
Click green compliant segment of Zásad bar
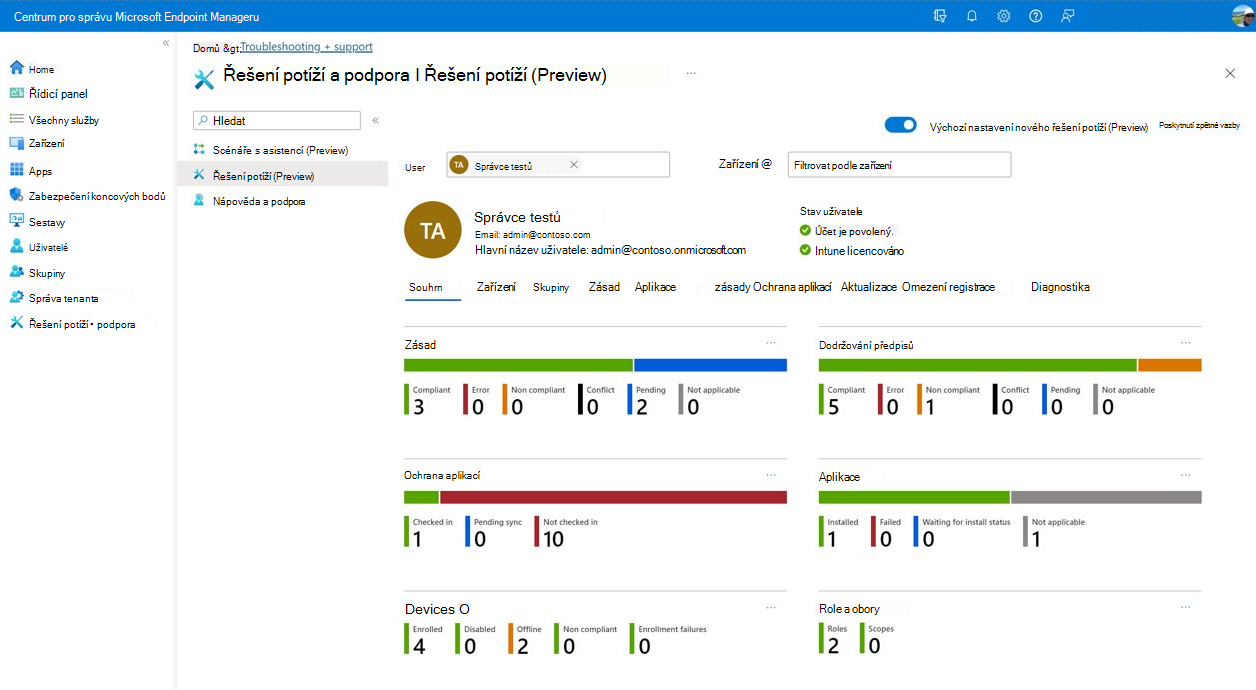518,365
